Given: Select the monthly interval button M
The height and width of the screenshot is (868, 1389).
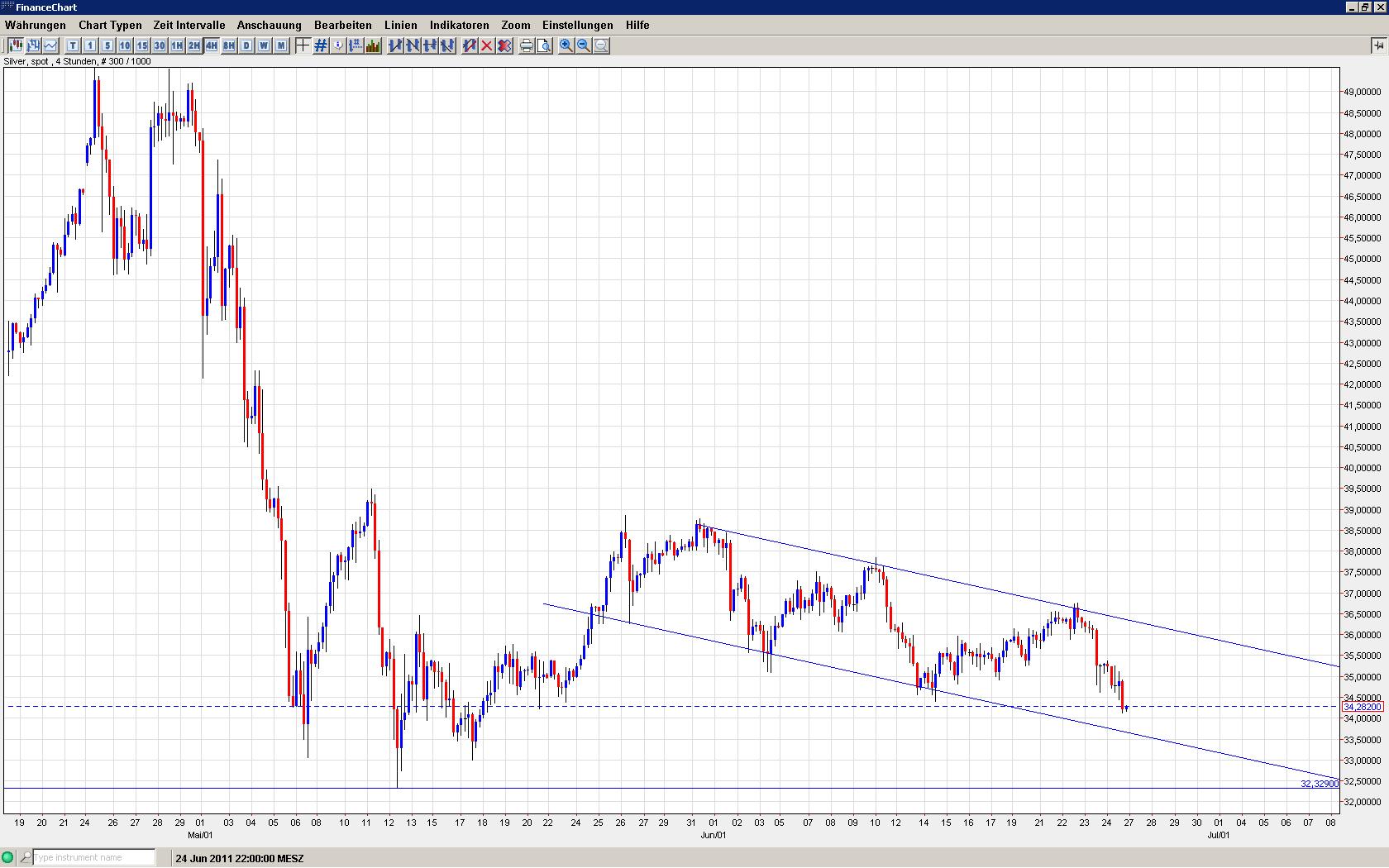Looking at the screenshot, I should coord(281,45).
